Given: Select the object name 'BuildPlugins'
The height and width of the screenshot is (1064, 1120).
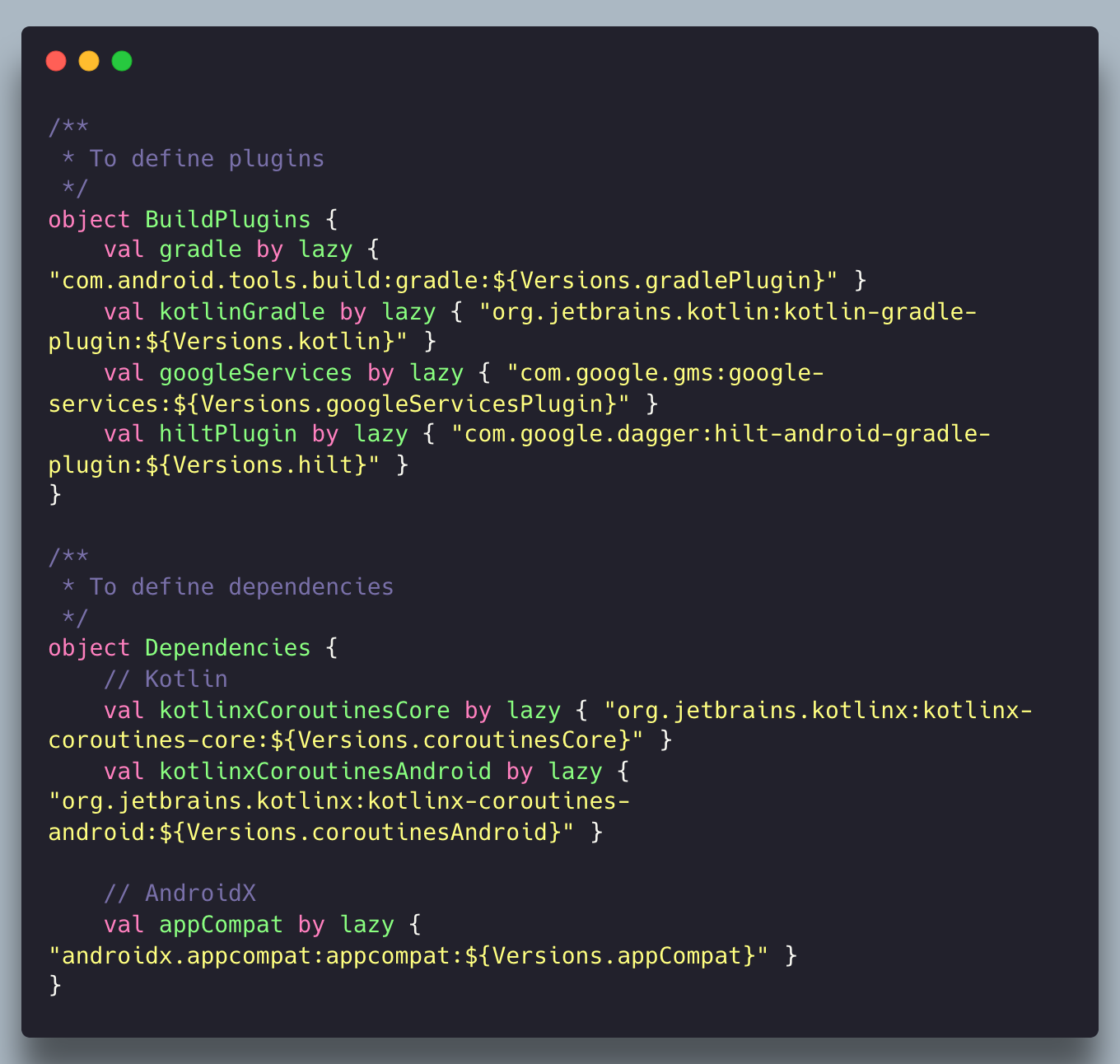Looking at the screenshot, I should pos(228,220).
